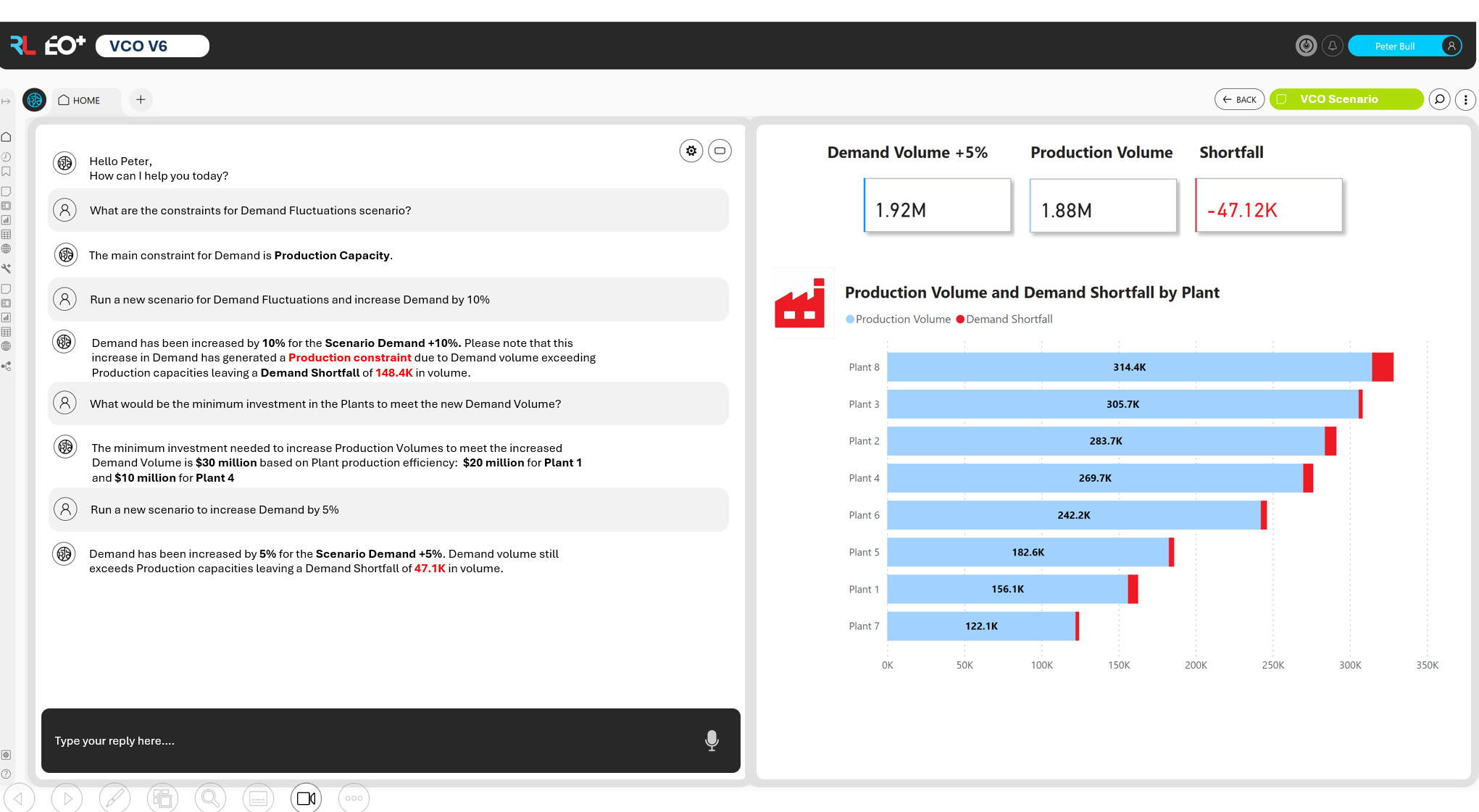1479x812 pixels.
Task: Click the AI brain icon beside Home tab
Action: click(x=35, y=100)
